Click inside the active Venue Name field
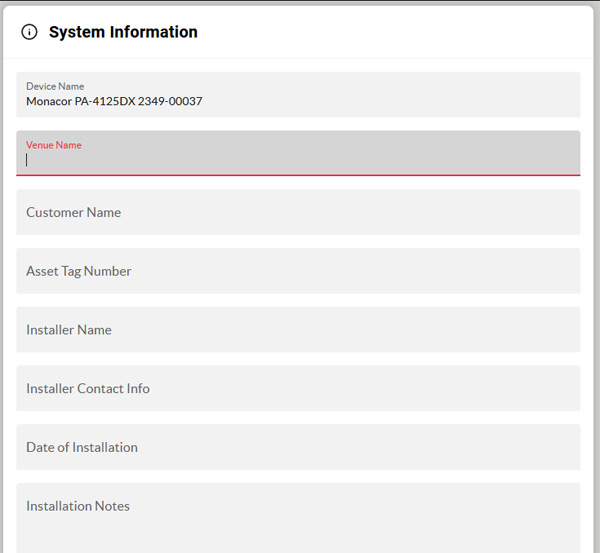Screen dimensions: 600x553 pos(300,158)
